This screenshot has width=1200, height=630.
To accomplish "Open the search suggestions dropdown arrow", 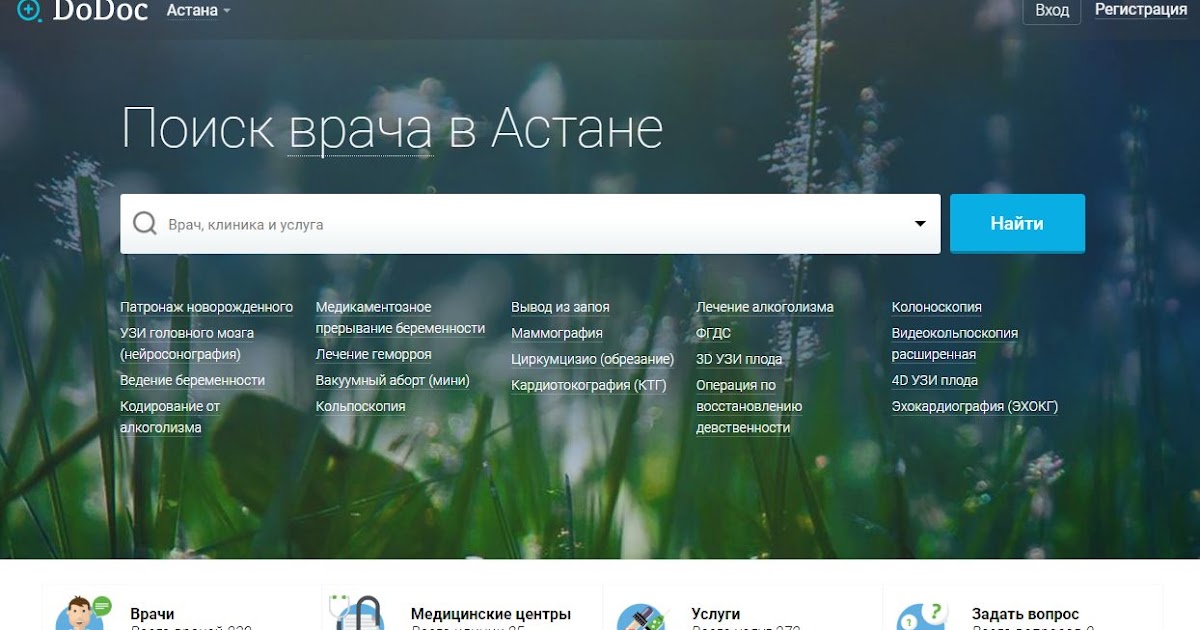I will click(x=919, y=223).
